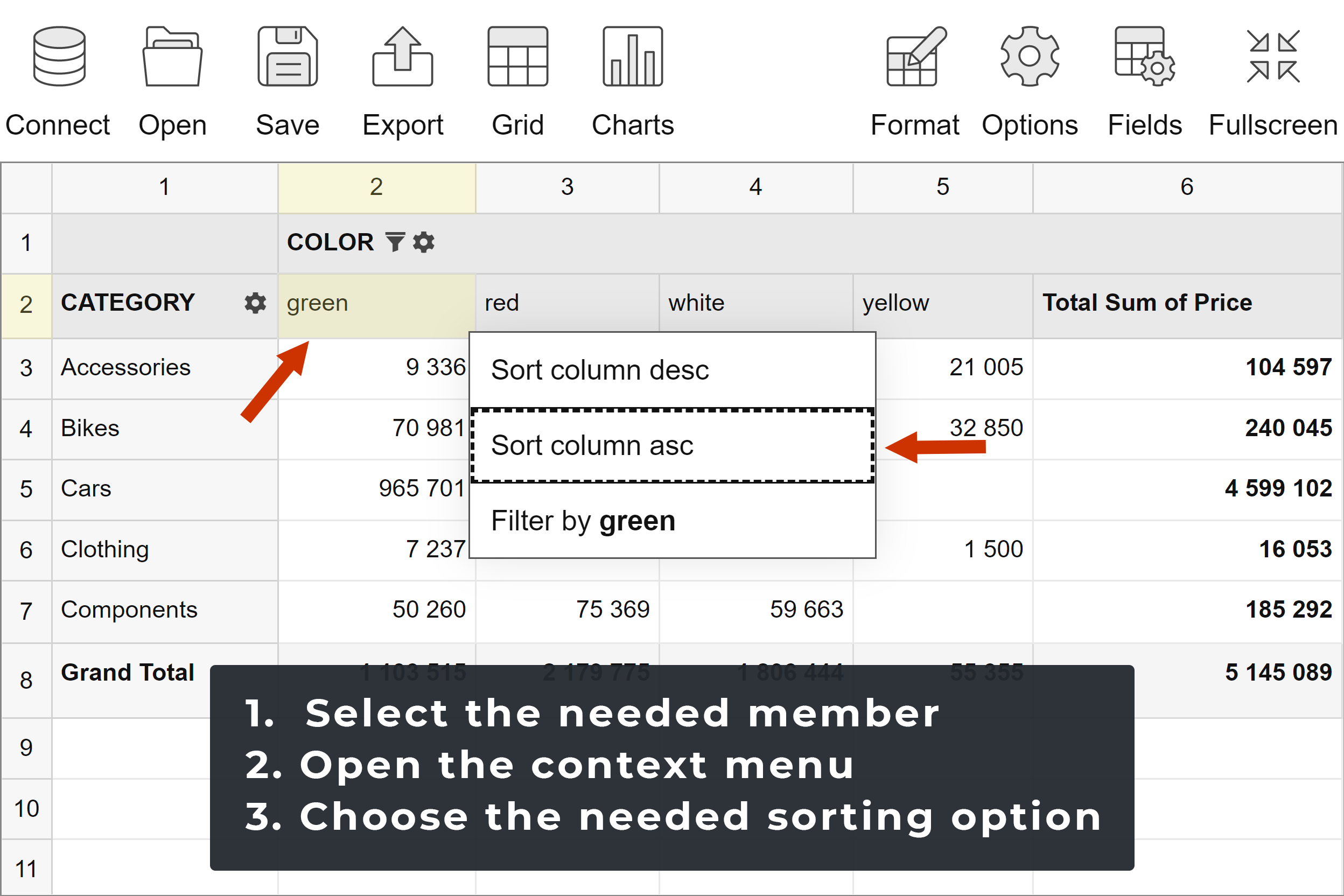Click the Save floppy disk icon
The width and height of the screenshot is (1344, 896).
tap(288, 57)
